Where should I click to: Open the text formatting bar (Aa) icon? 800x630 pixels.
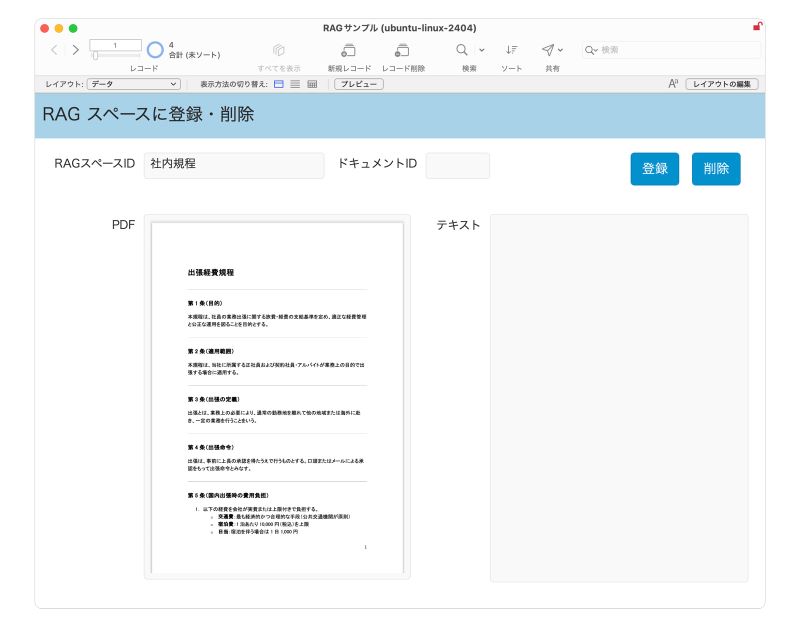click(x=674, y=84)
